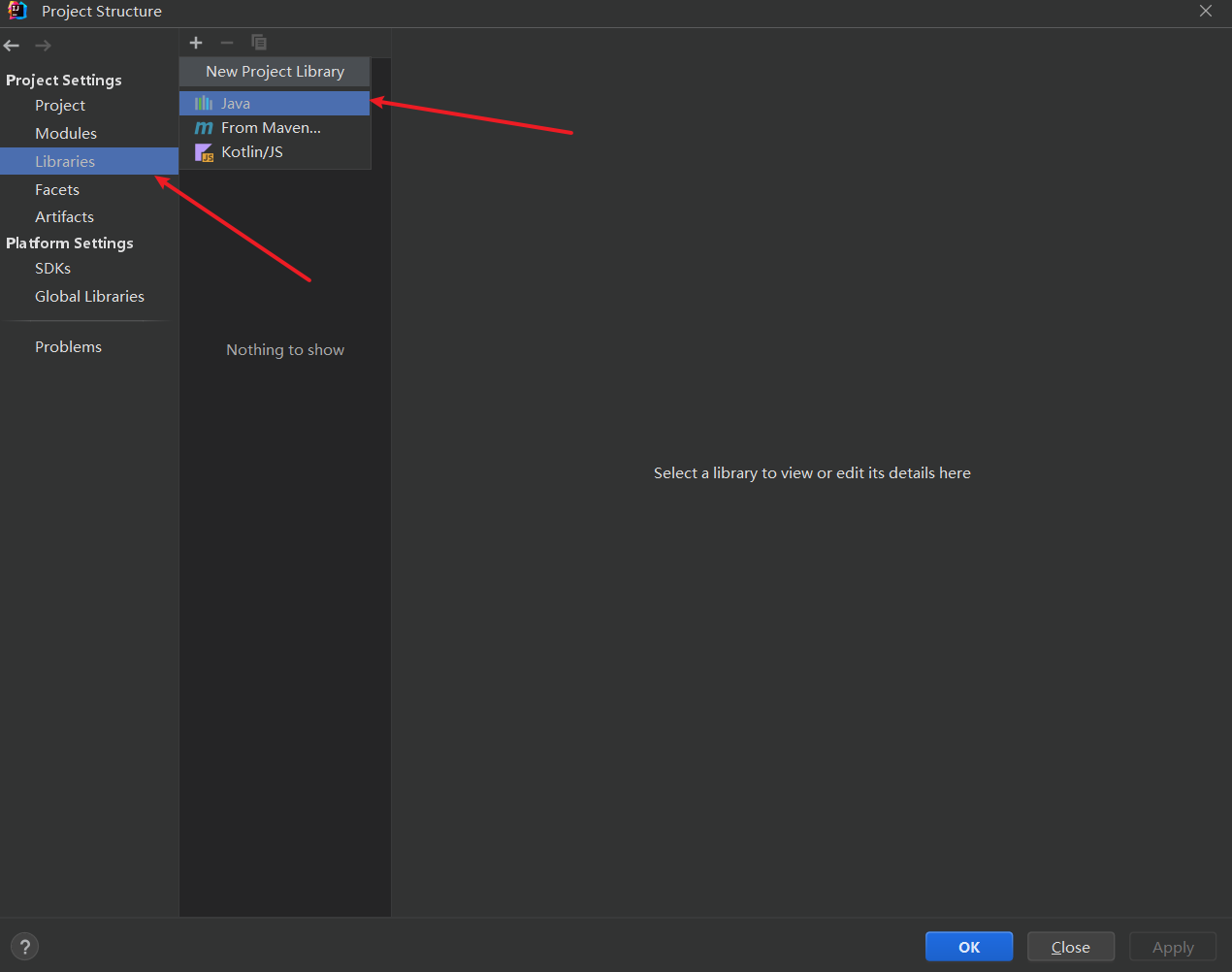Open the Project settings page

[x=60, y=105]
